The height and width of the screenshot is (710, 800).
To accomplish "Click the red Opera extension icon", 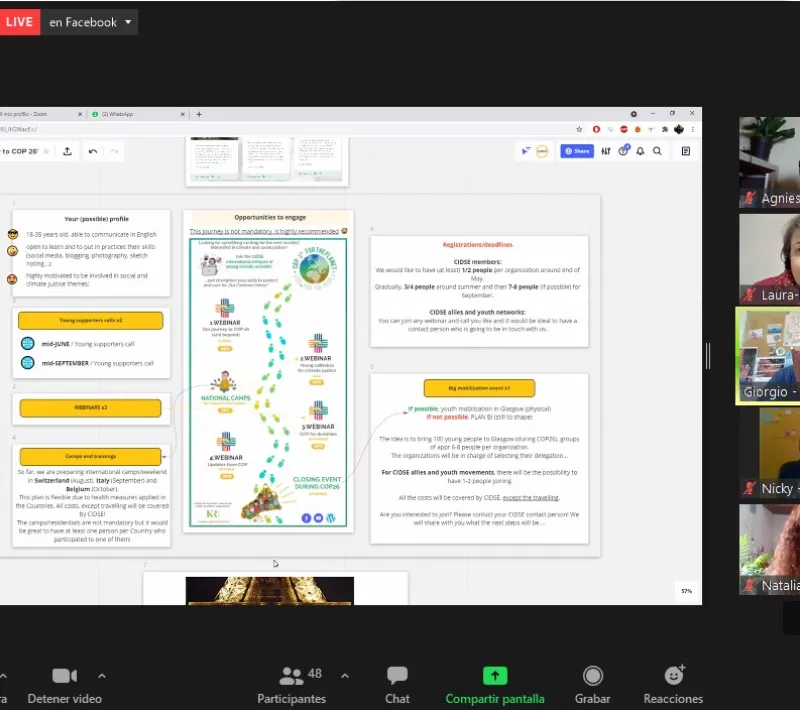I will 596,129.
